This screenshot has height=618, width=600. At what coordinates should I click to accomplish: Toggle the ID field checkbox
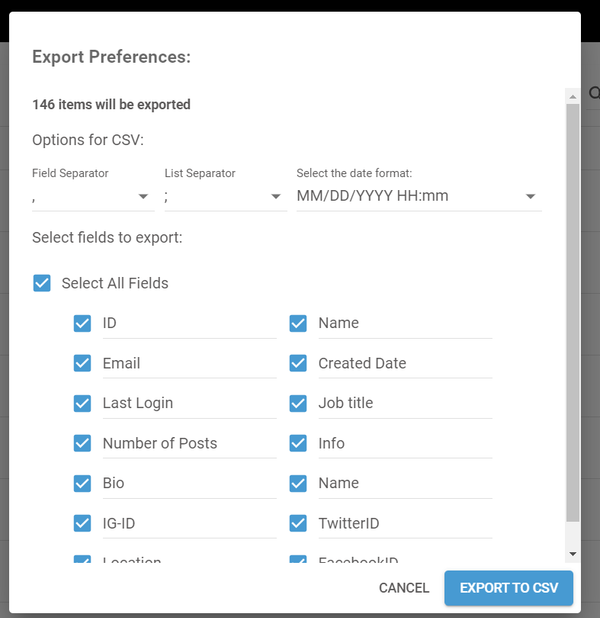(x=82, y=323)
